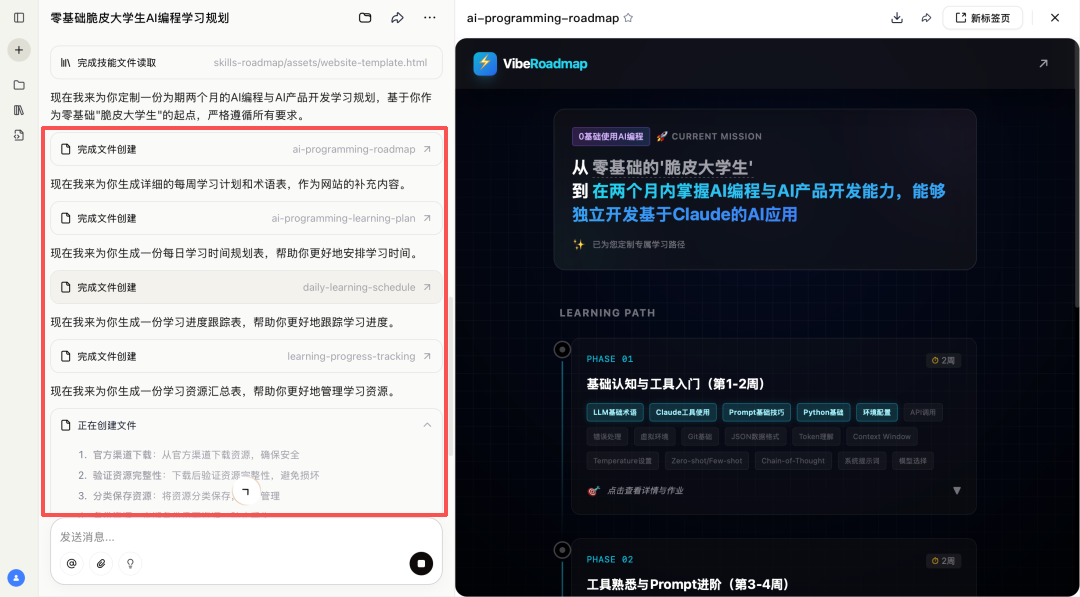
Task: Open 完成技能文件读取 website-template.html row
Action: (247, 63)
